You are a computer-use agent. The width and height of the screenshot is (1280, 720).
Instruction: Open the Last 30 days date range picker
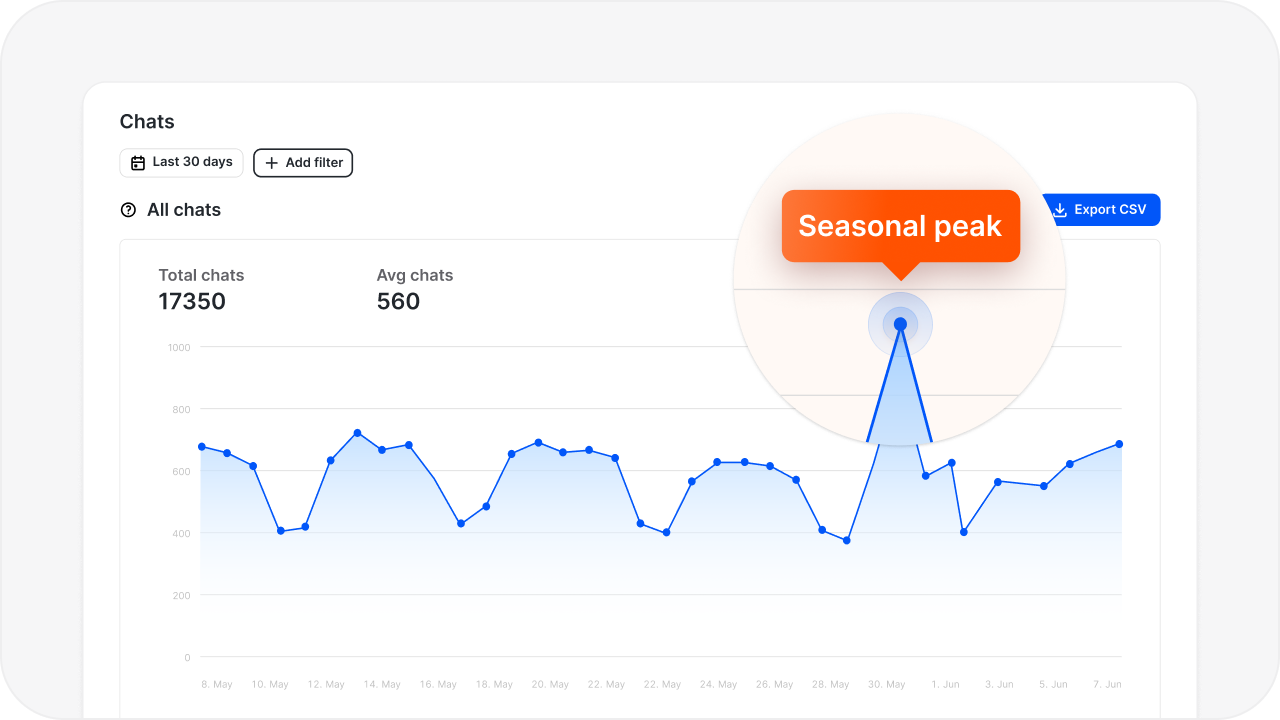[x=181, y=162]
